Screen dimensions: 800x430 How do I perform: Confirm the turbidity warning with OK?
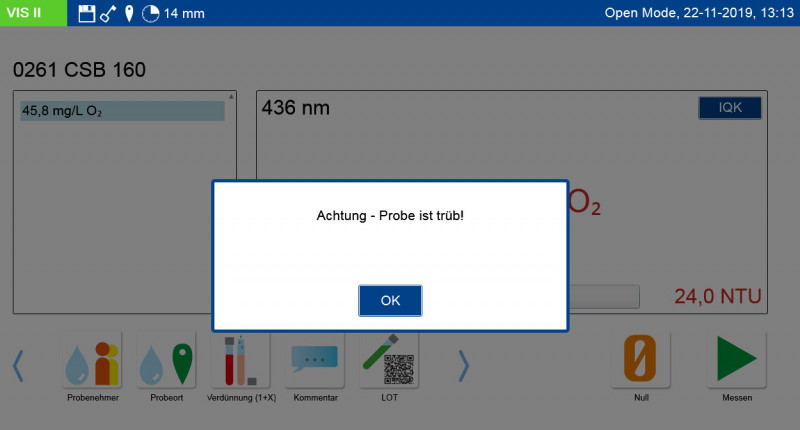[x=390, y=300]
